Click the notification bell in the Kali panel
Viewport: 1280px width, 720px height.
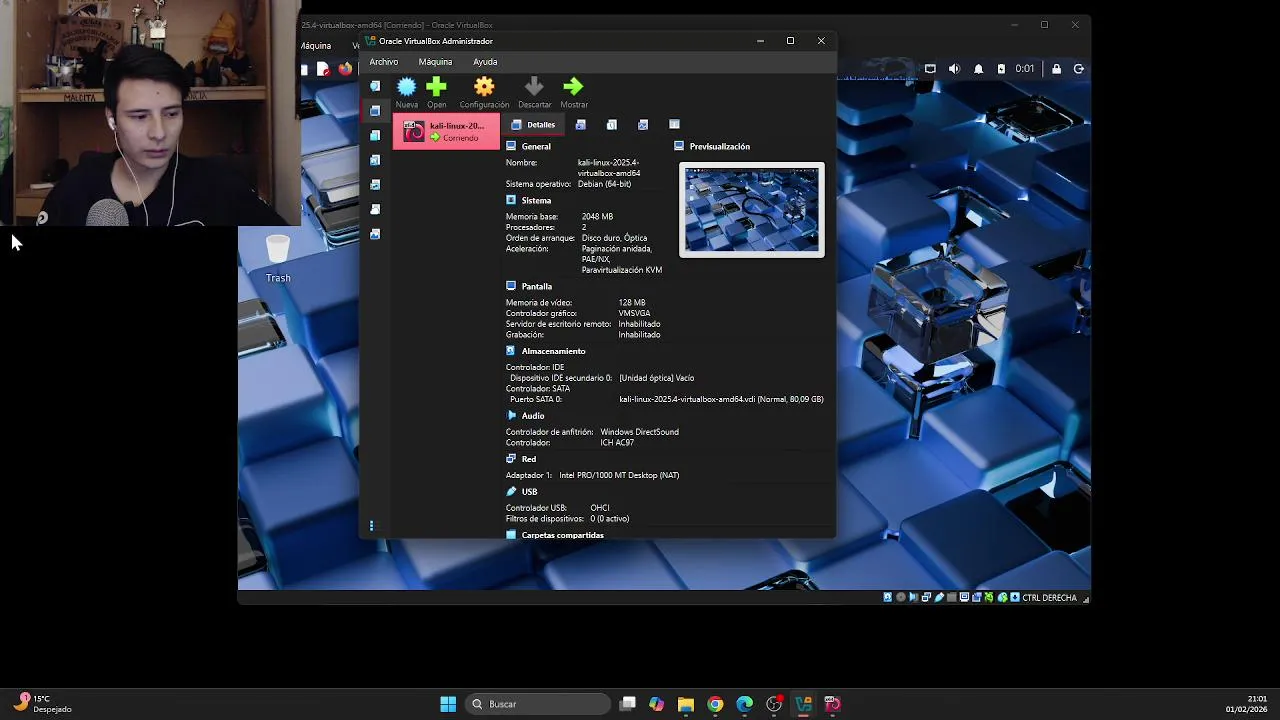point(978,69)
